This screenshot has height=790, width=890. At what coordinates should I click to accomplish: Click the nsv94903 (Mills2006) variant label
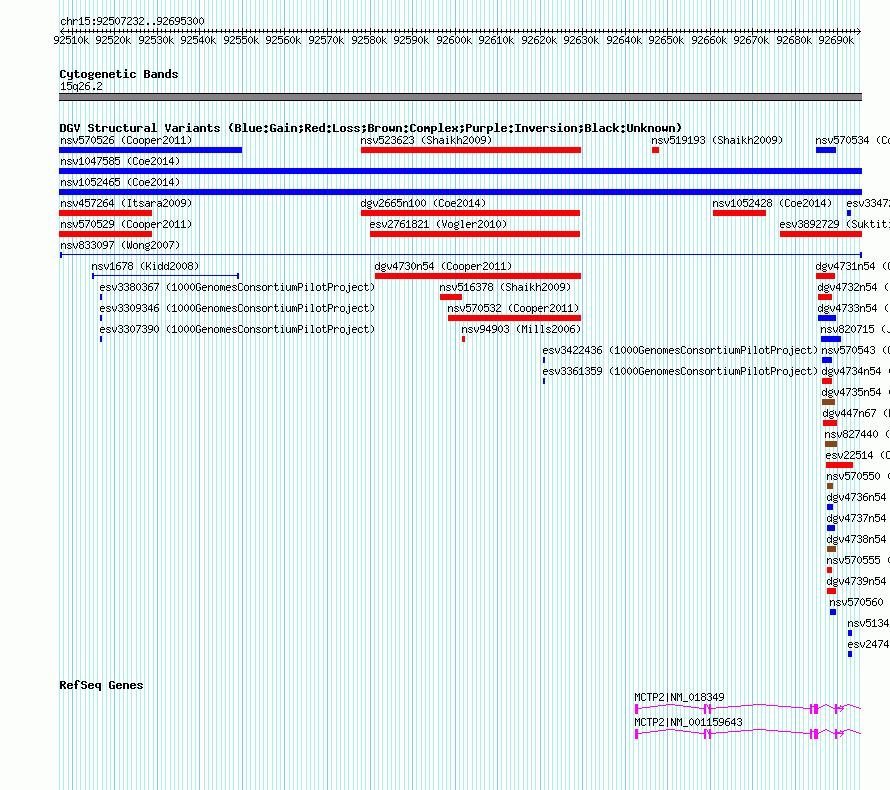(x=521, y=329)
